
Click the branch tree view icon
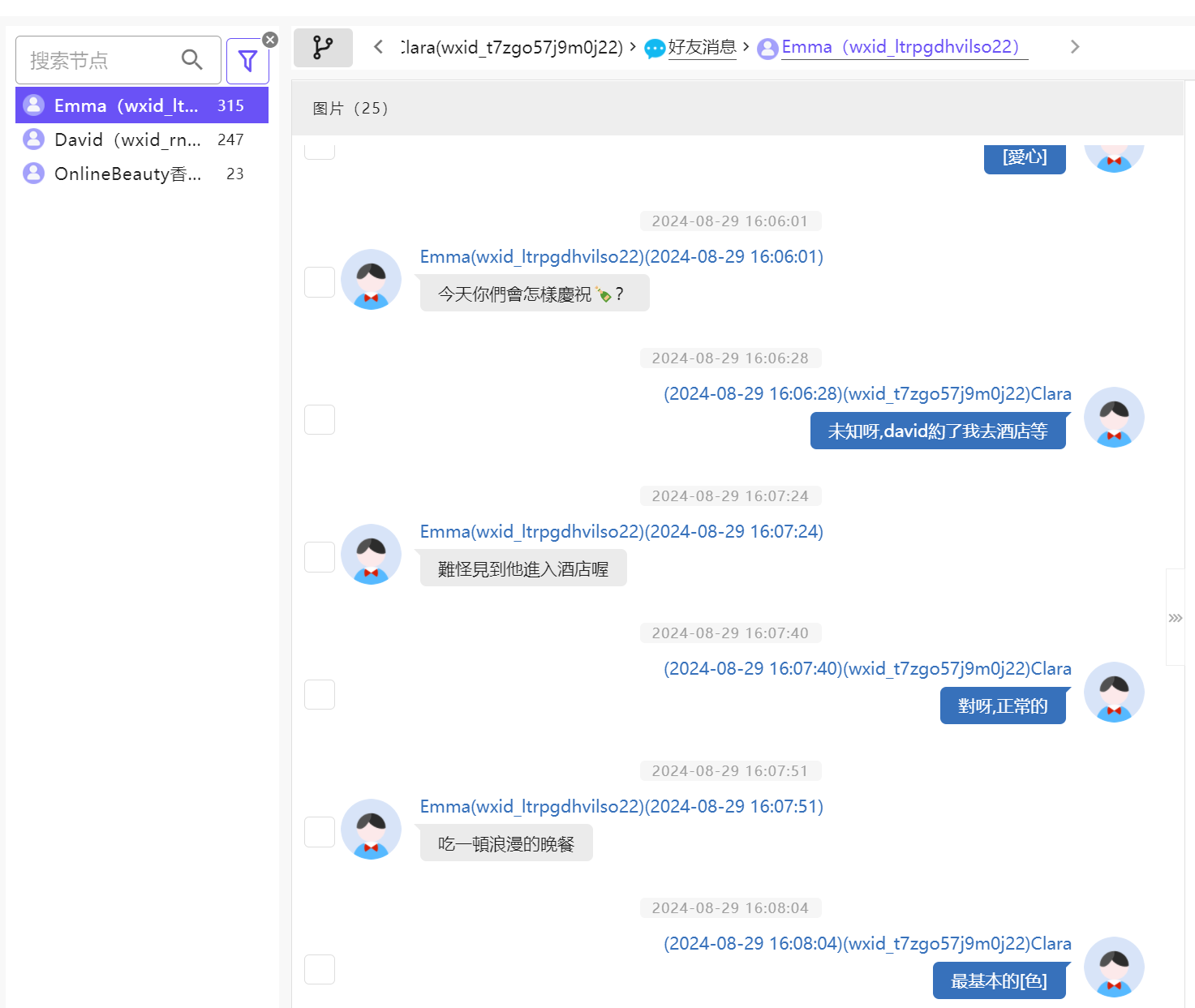point(323,48)
